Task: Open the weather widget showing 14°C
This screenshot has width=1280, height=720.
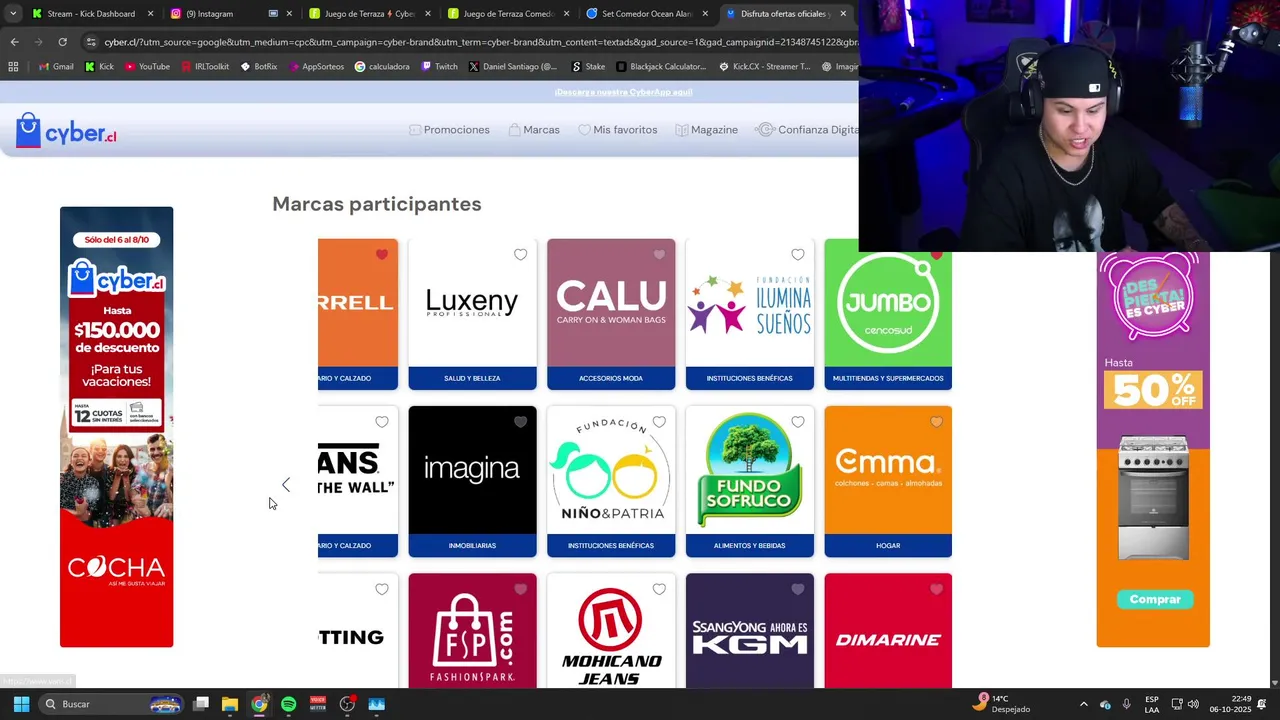Action: coord(1002,704)
